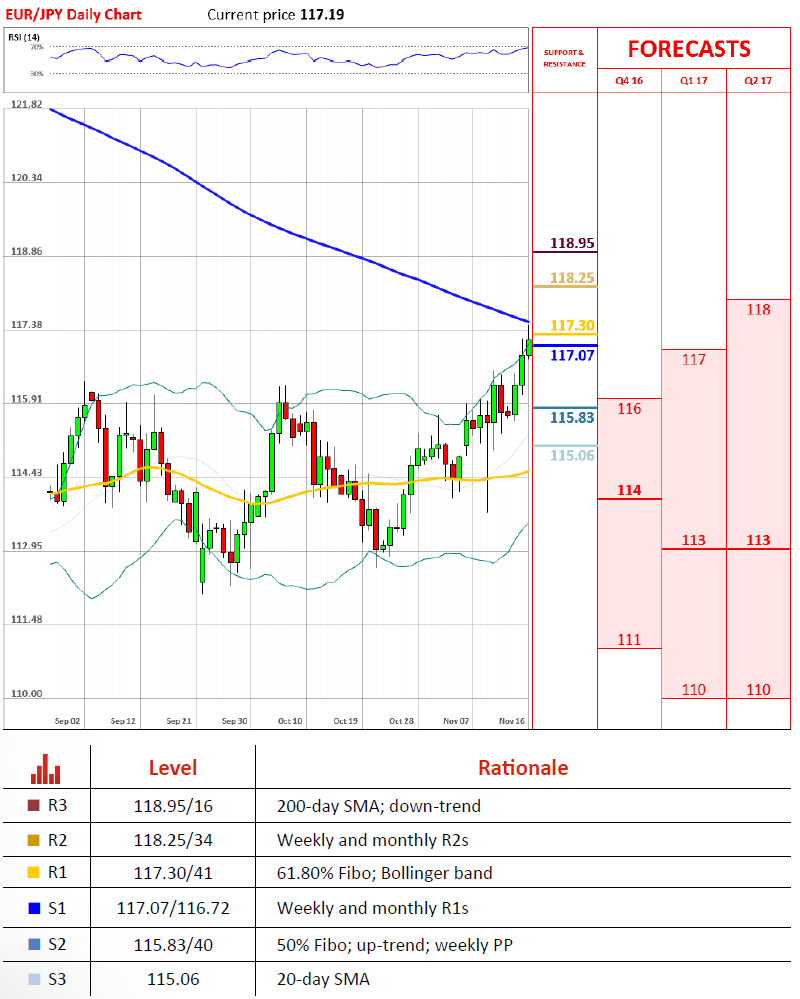Click the Q1 17 forecast value 117
The width and height of the screenshot is (800, 999).
tap(694, 360)
